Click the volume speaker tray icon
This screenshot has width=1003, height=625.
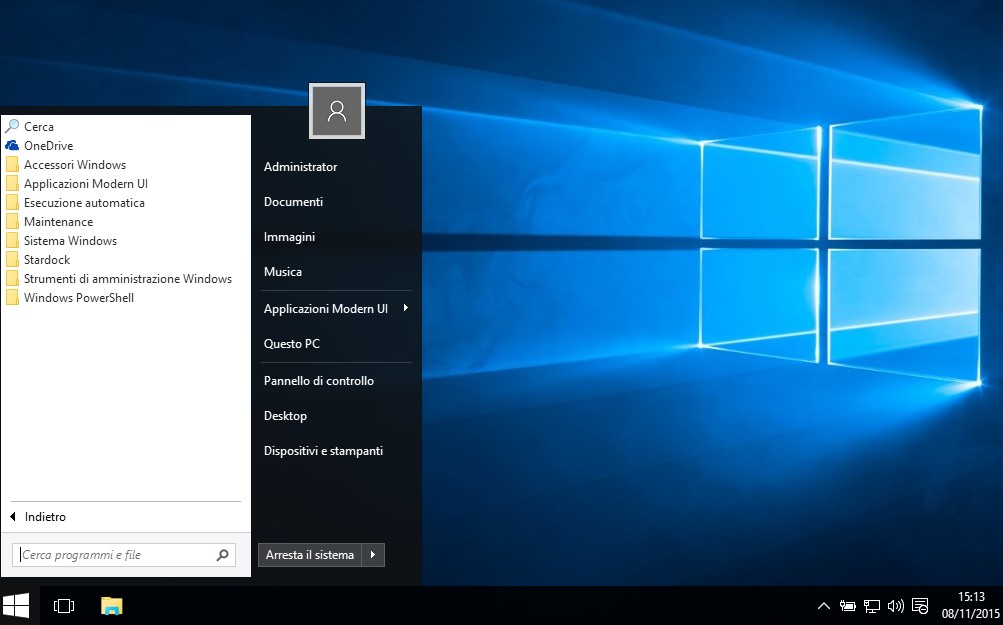point(896,606)
